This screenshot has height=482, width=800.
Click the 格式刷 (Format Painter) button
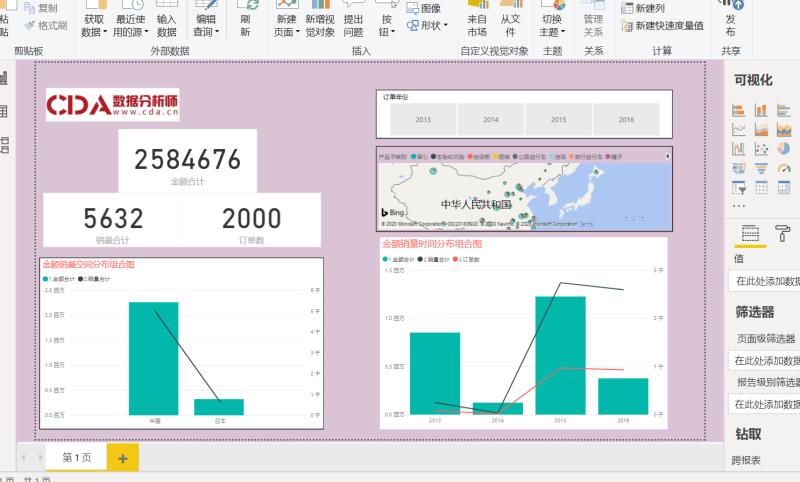[x=46, y=25]
